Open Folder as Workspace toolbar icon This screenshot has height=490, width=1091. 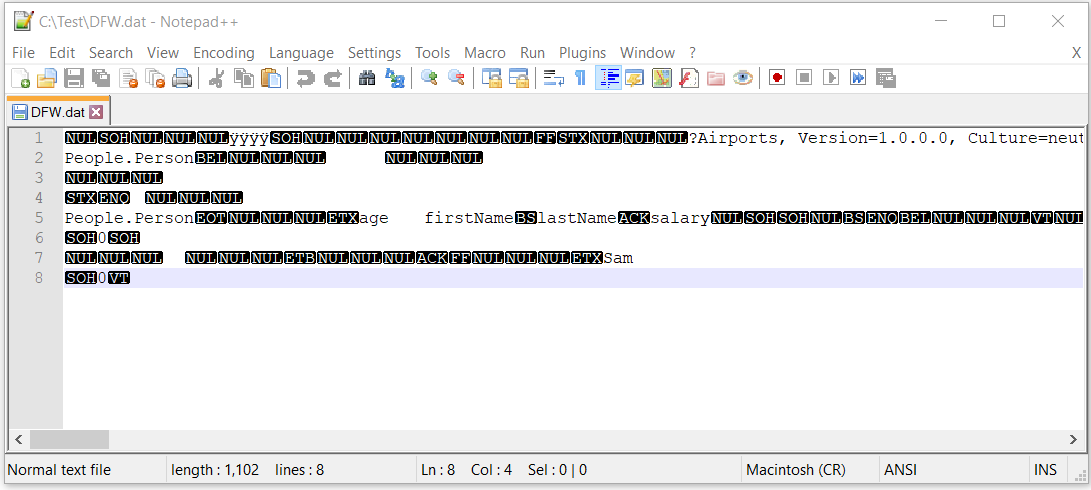[716, 78]
